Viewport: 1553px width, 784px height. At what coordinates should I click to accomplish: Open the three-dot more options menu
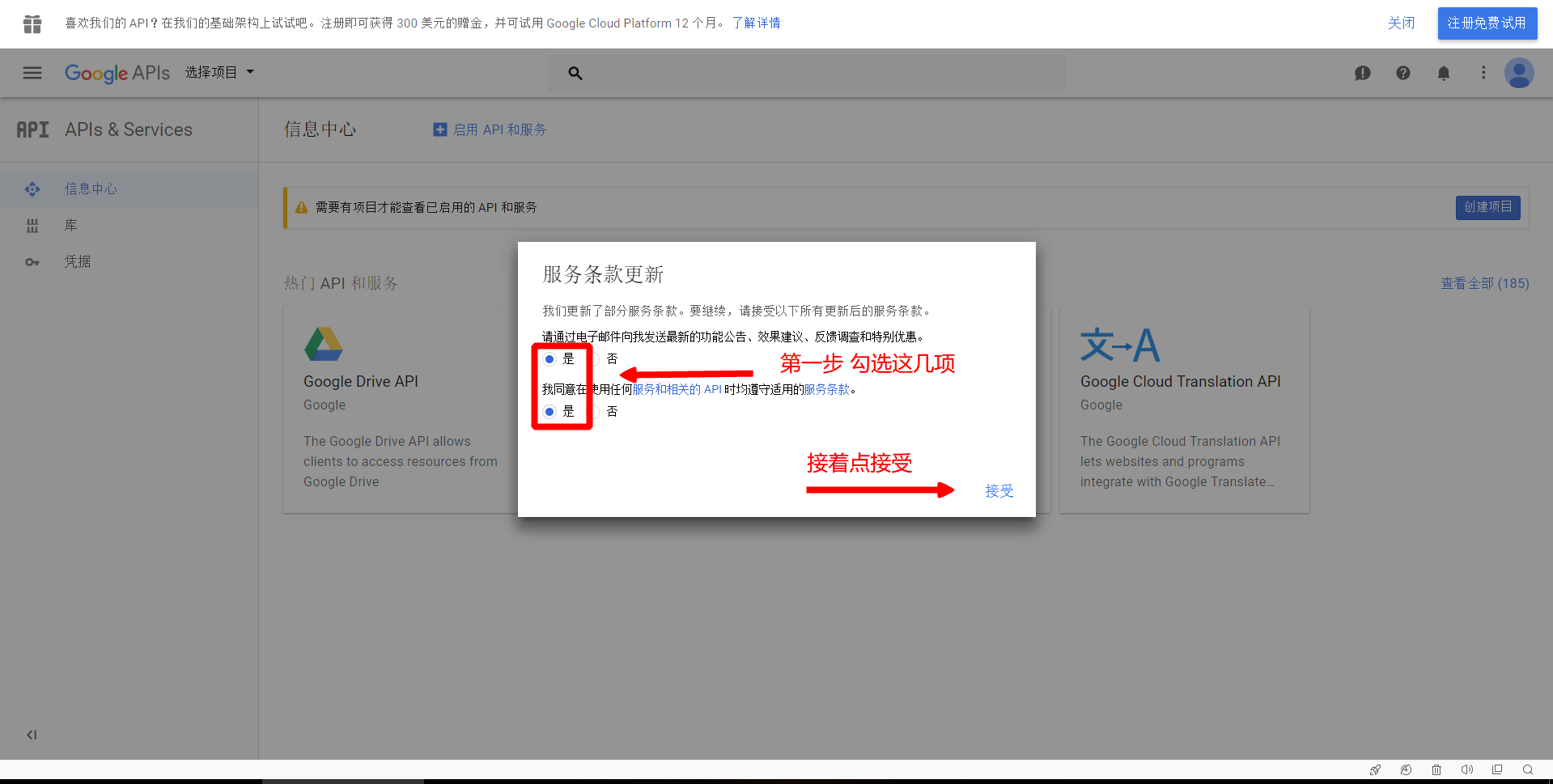(x=1483, y=73)
